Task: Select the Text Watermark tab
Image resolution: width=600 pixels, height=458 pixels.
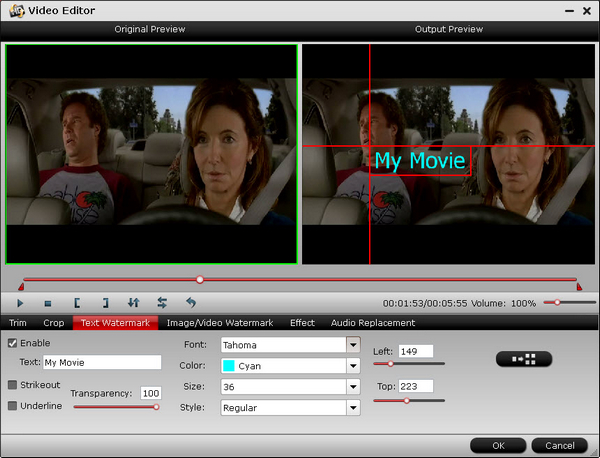Action: [115, 323]
